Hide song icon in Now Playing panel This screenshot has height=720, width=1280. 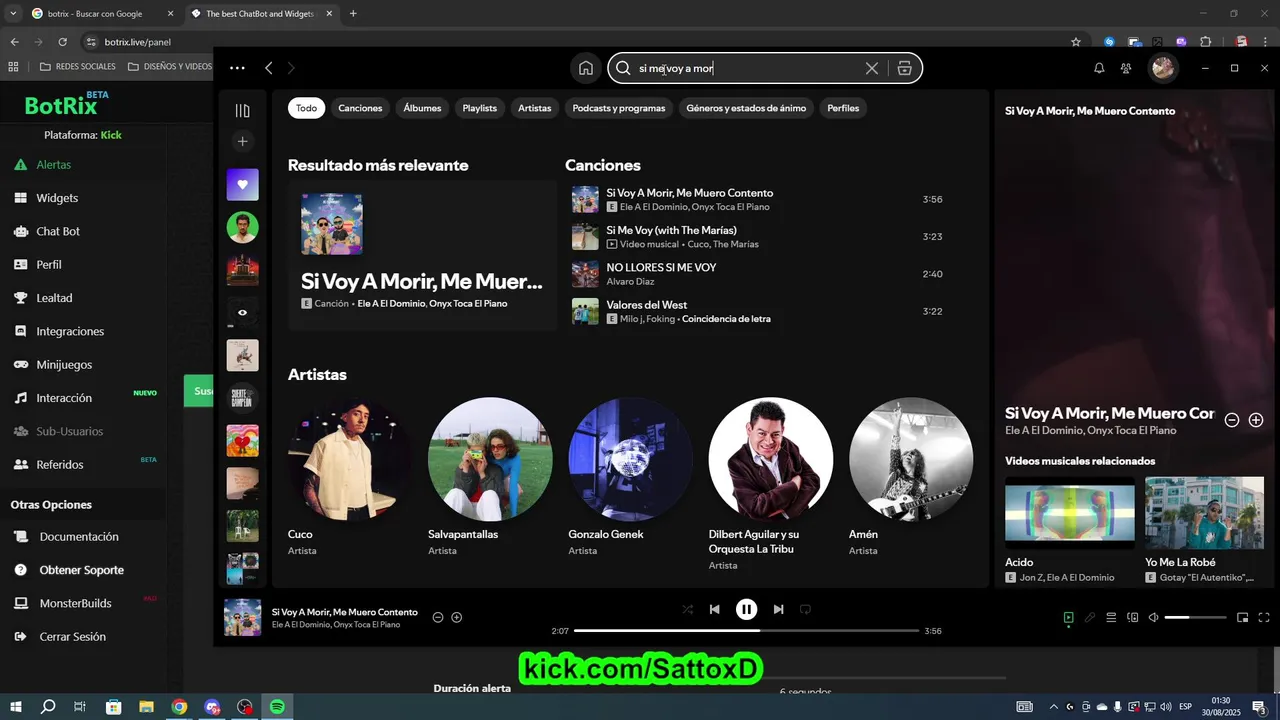point(1232,420)
